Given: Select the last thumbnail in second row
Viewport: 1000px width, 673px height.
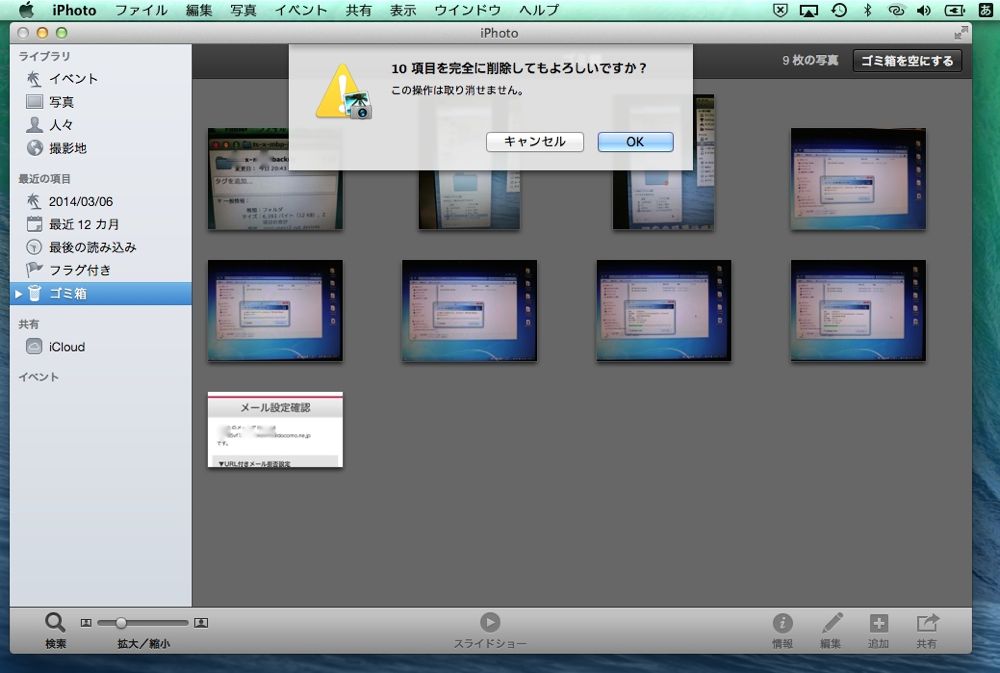Looking at the screenshot, I should click(858, 311).
